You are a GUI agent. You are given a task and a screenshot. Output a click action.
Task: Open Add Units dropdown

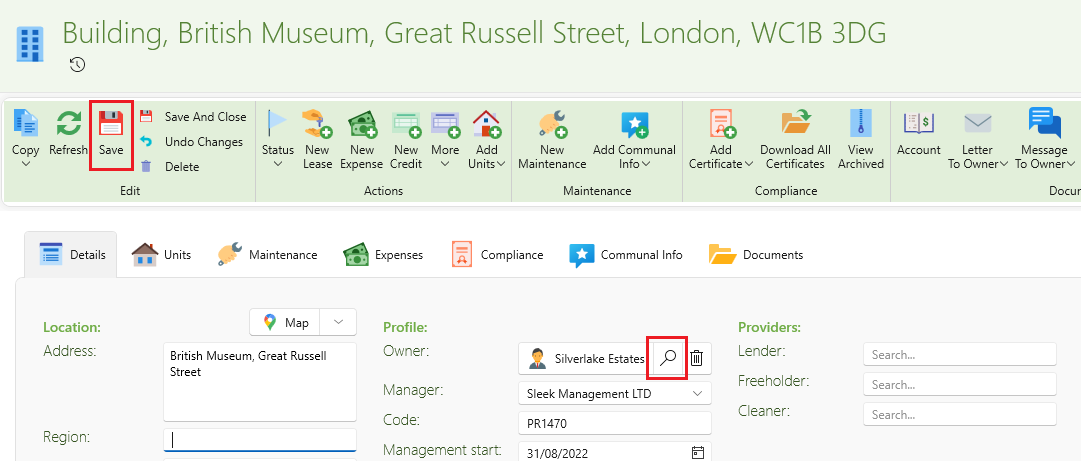487,139
